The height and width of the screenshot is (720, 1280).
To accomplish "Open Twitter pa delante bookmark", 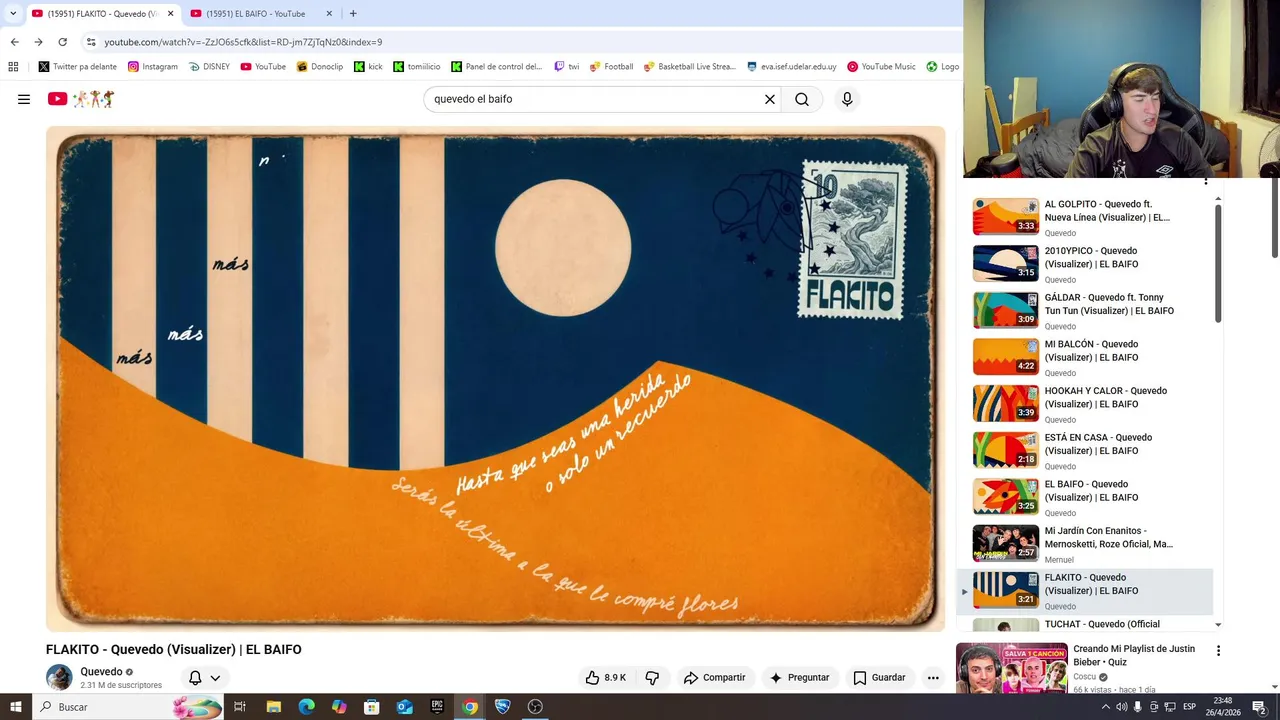I will pos(78,67).
